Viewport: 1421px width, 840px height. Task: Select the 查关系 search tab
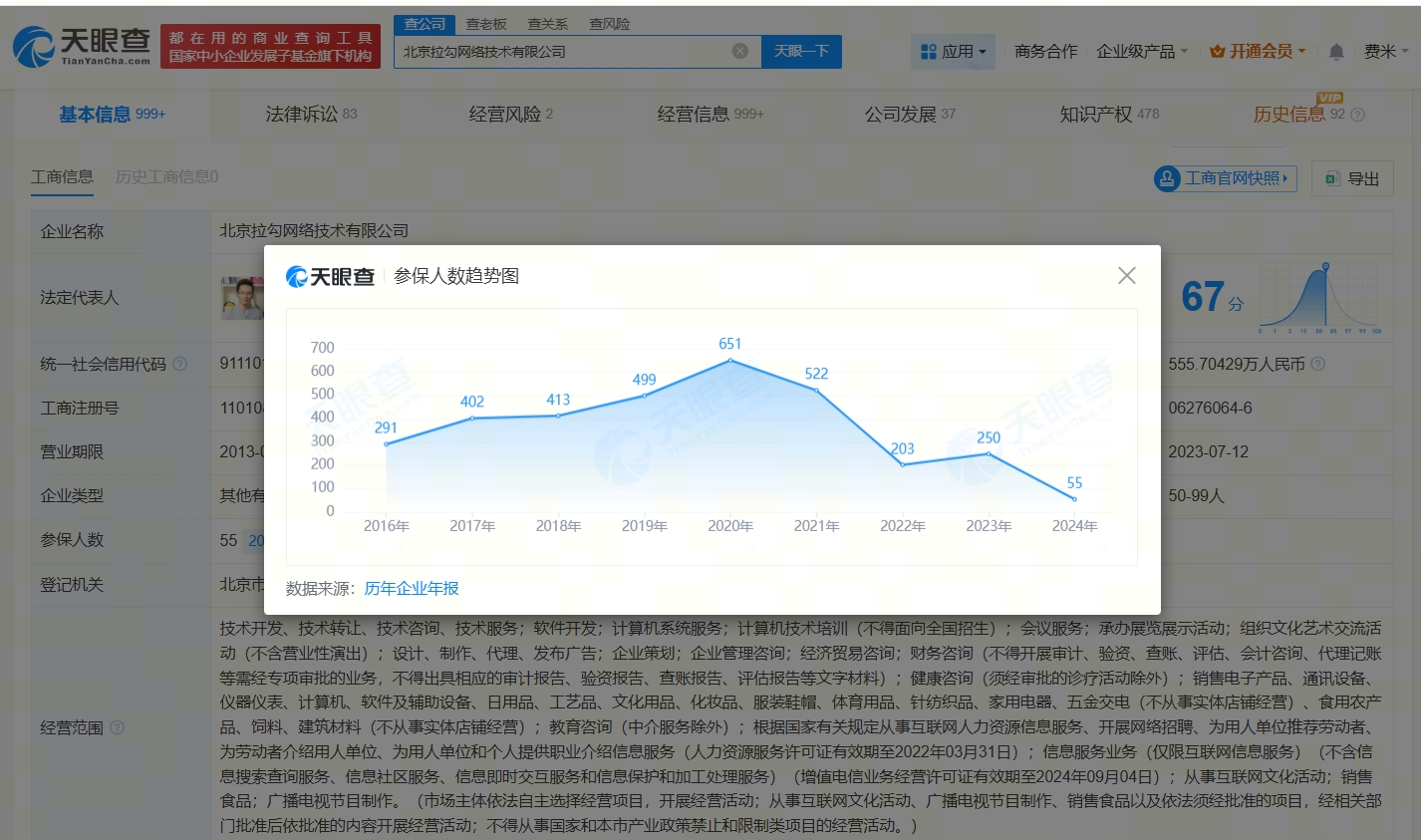(547, 24)
